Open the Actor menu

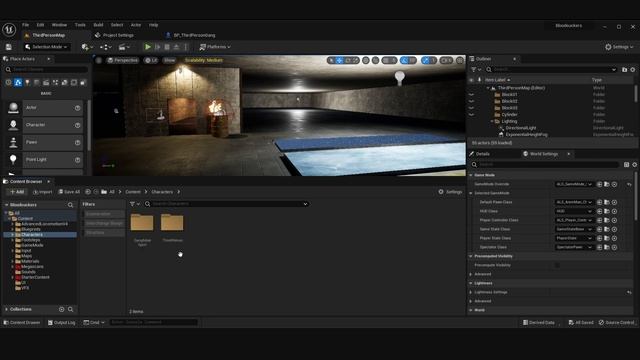tap(136, 25)
